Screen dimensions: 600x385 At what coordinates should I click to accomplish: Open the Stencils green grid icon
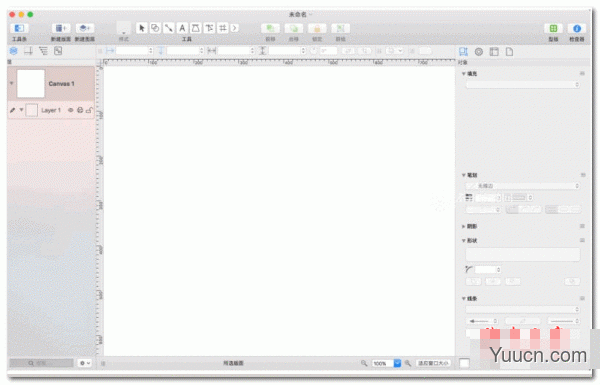pos(553,28)
